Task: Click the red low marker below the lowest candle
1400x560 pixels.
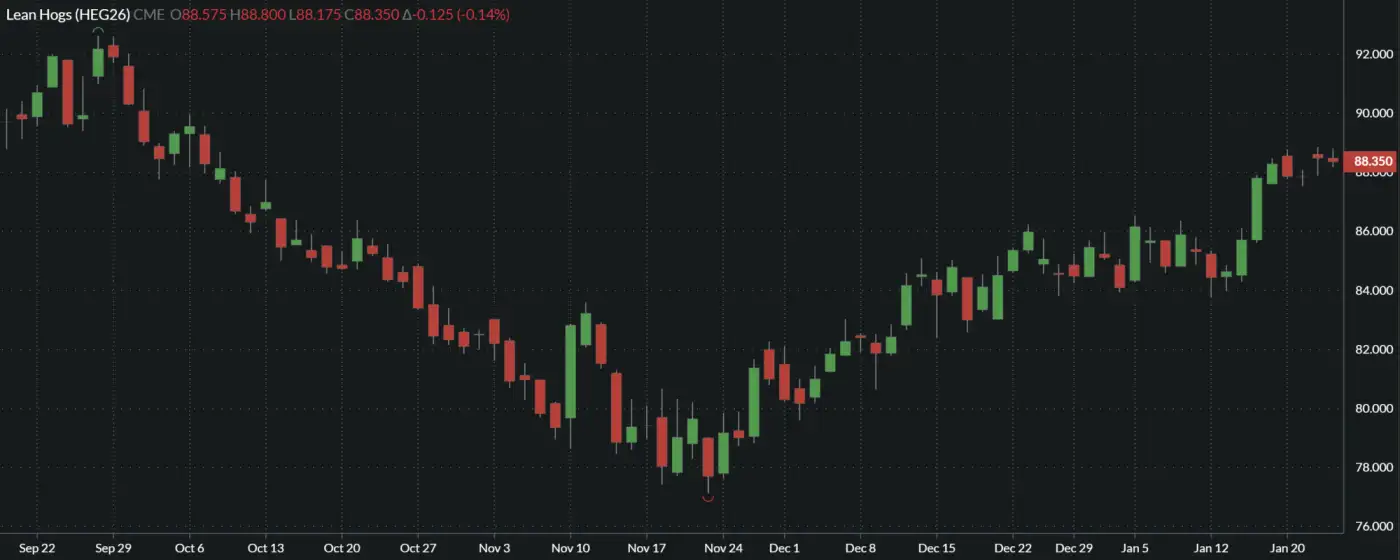Action: click(708, 497)
